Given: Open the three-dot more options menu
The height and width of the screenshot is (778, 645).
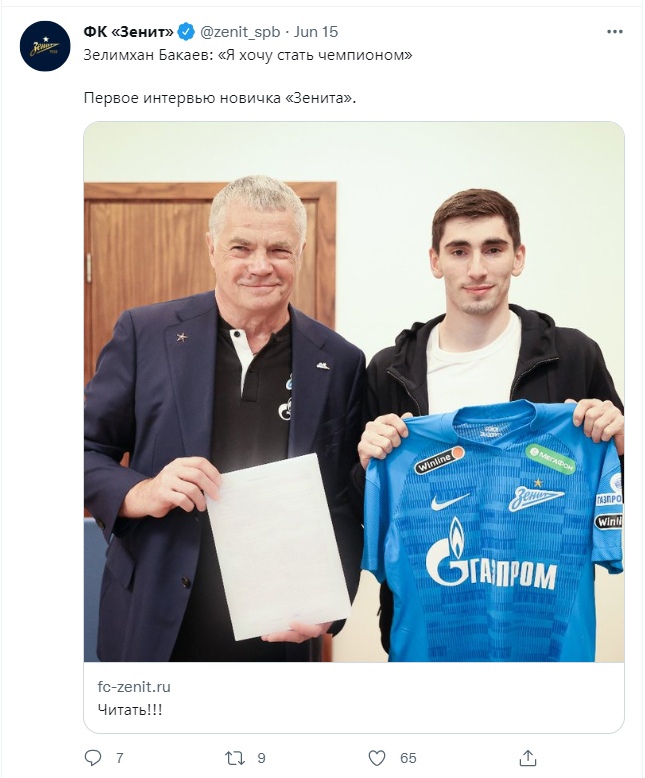Looking at the screenshot, I should coord(614,32).
